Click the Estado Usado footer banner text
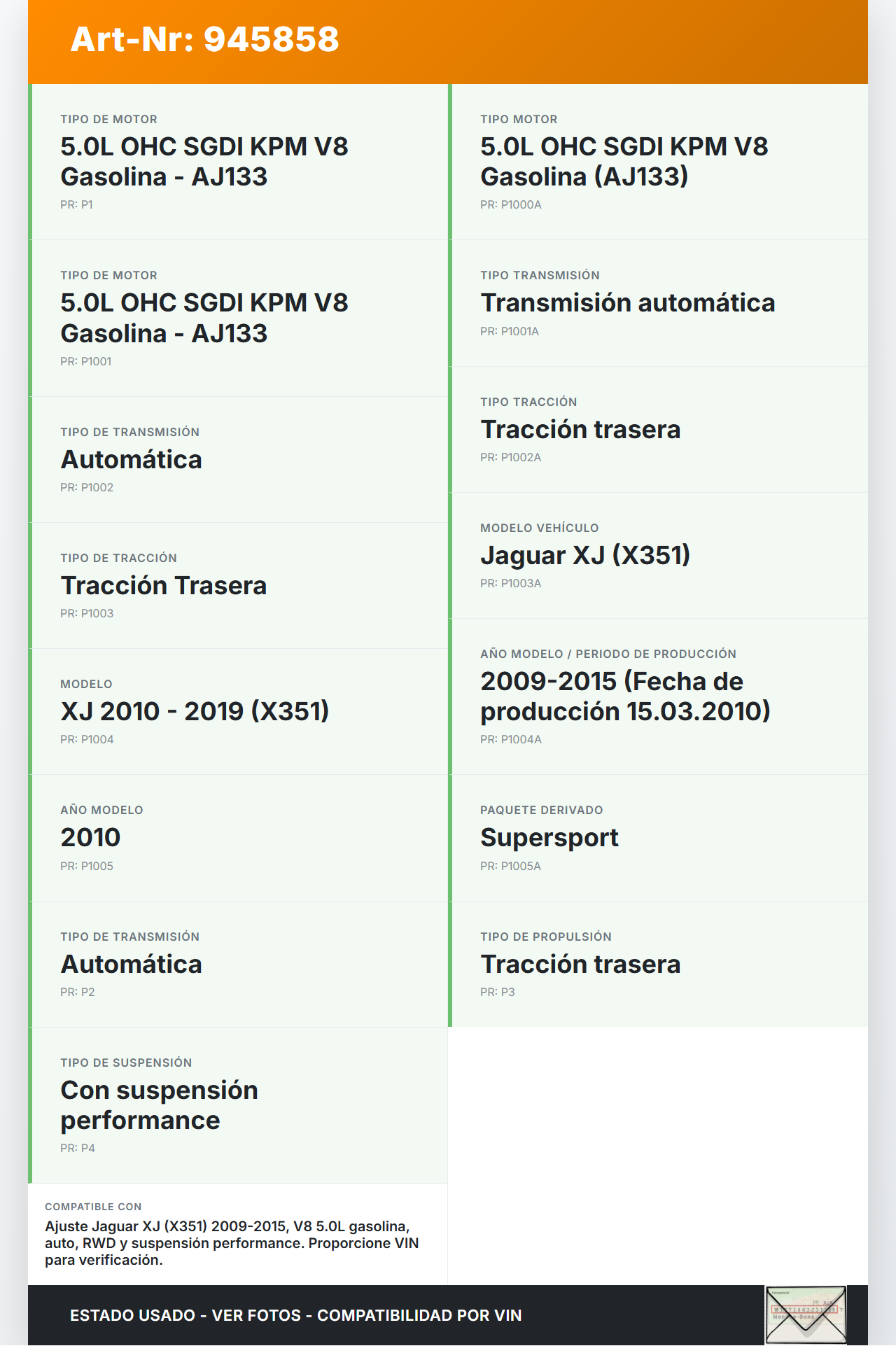 click(295, 1315)
